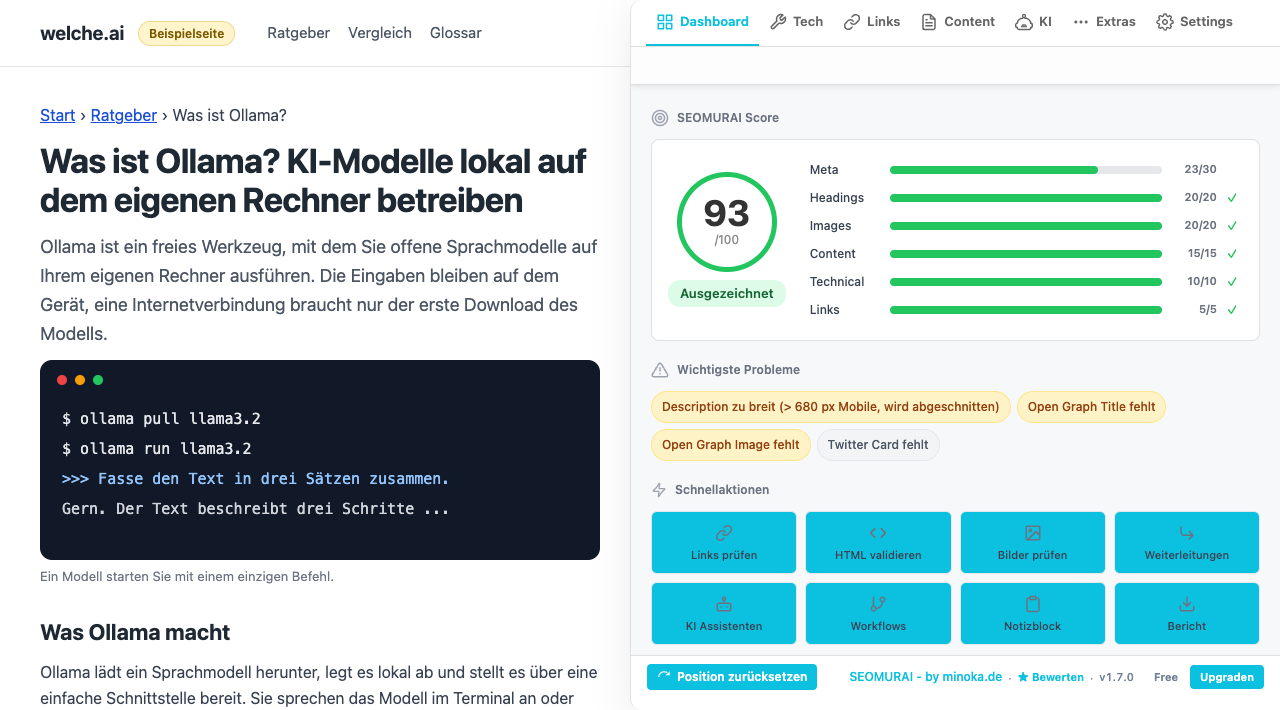Image resolution: width=1280 pixels, height=710 pixels.
Task: Follow the Ratgeber breadcrumb link
Action: [124, 115]
